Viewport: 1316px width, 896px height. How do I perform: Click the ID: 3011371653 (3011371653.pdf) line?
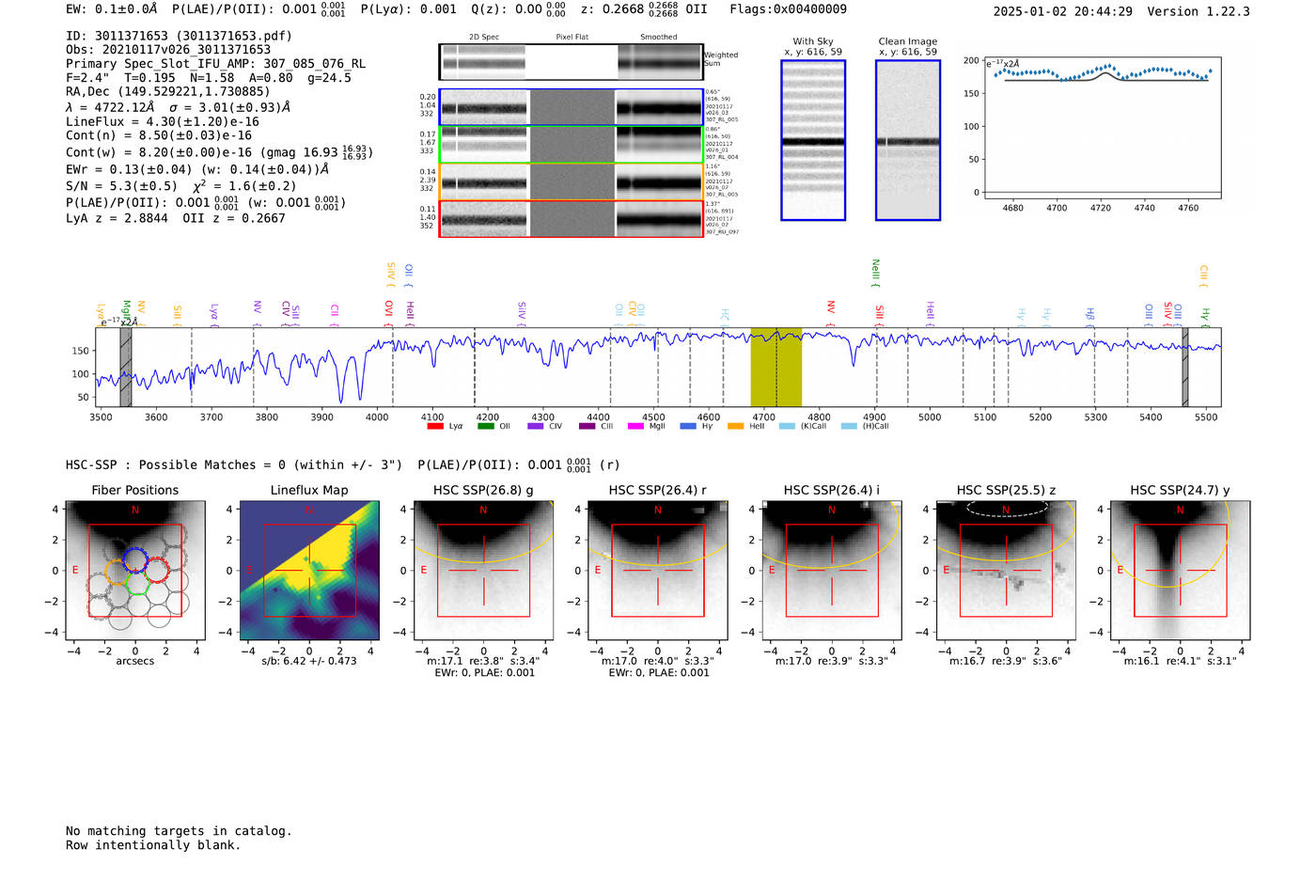(179, 36)
